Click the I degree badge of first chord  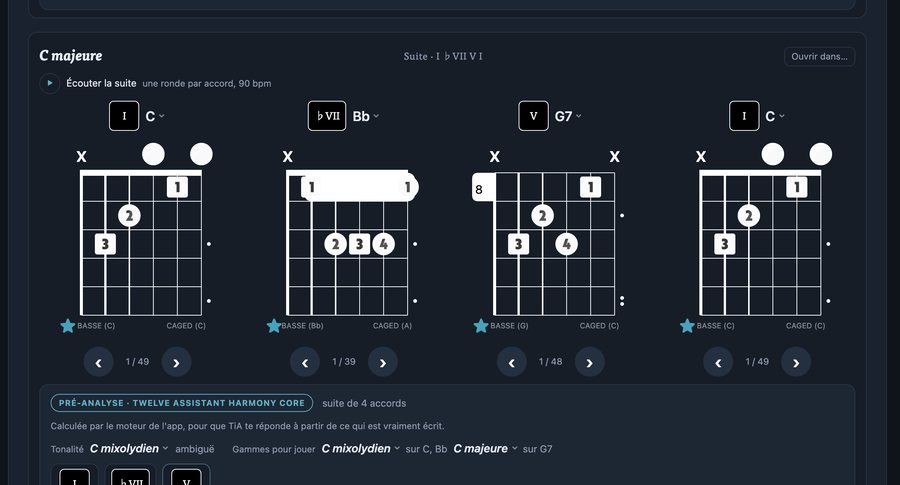(124, 116)
